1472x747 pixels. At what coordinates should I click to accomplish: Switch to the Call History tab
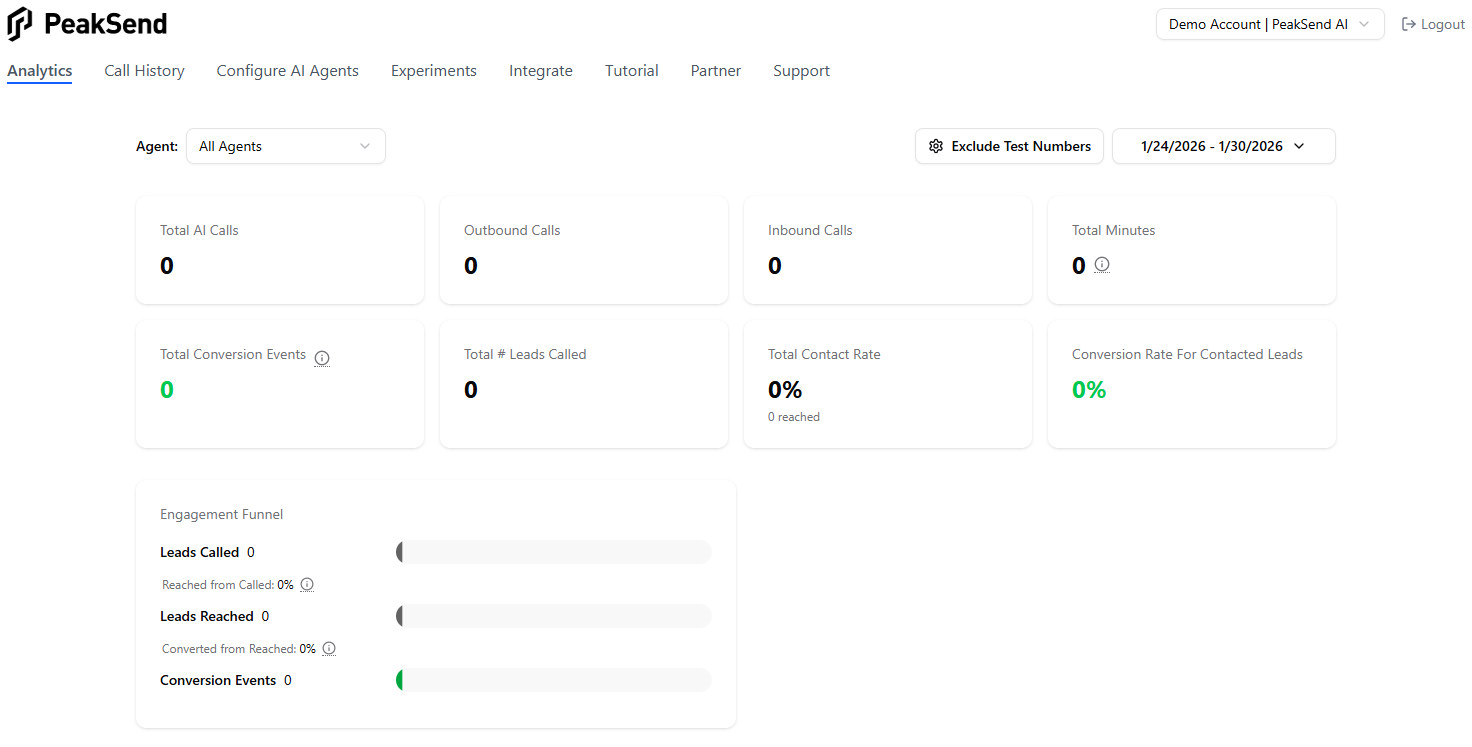[144, 71]
